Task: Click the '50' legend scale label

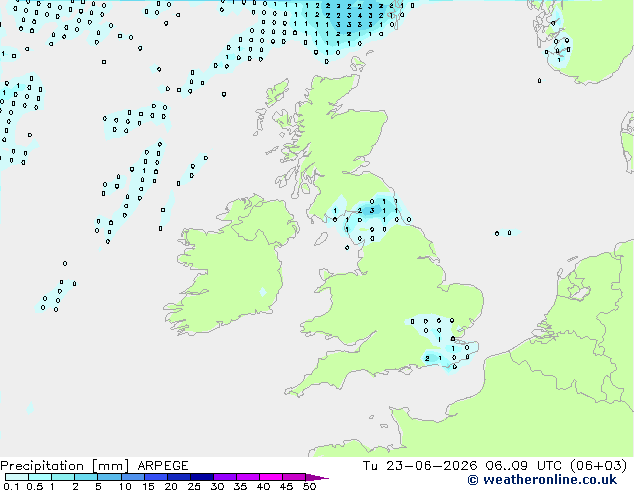Action: click(309, 486)
